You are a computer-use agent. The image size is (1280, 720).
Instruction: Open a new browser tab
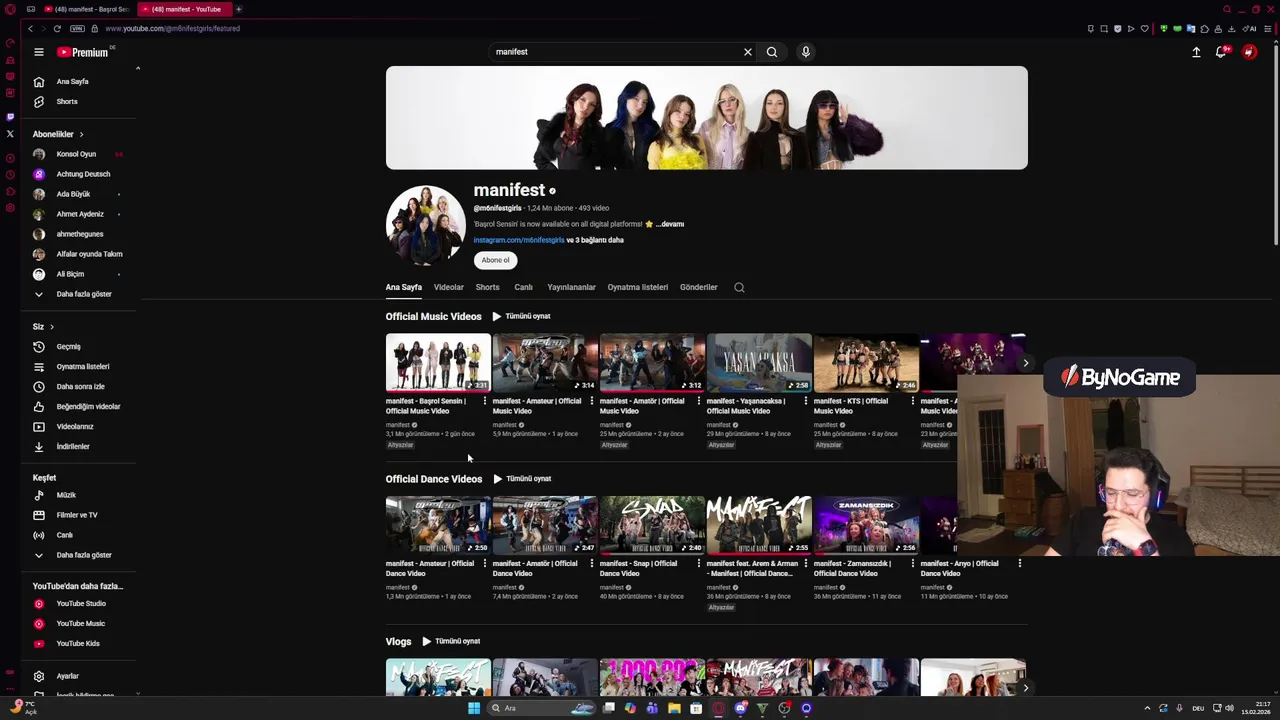click(x=238, y=9)
